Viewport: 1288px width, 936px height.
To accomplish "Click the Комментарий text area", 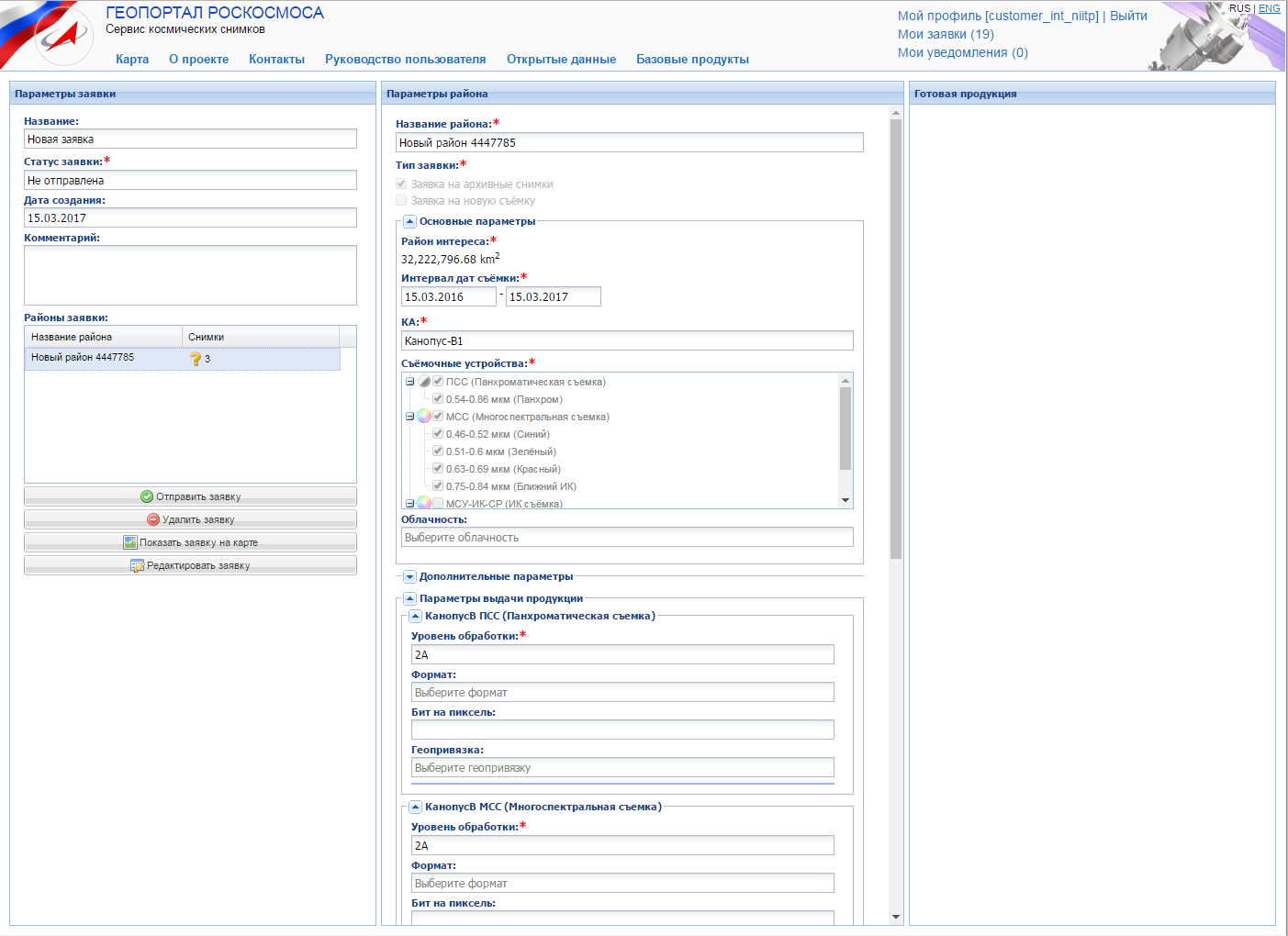I will pos(190,274).
